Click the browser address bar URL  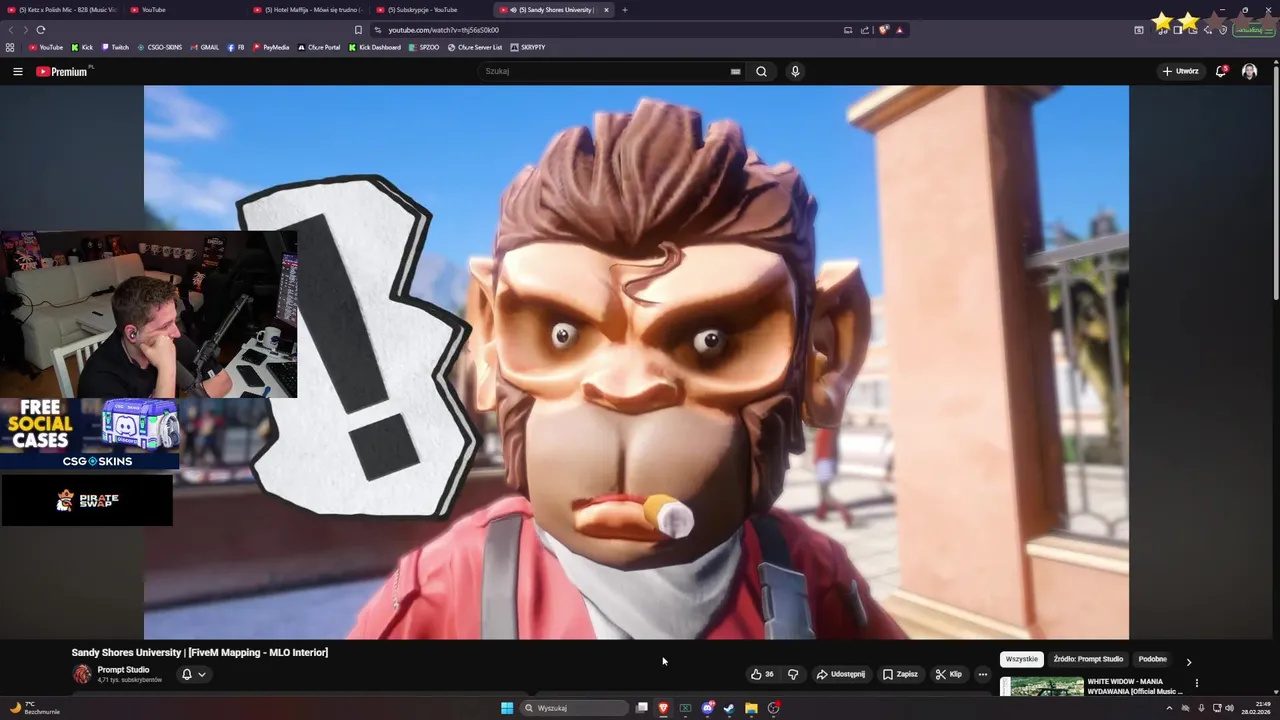click(443, 30)
